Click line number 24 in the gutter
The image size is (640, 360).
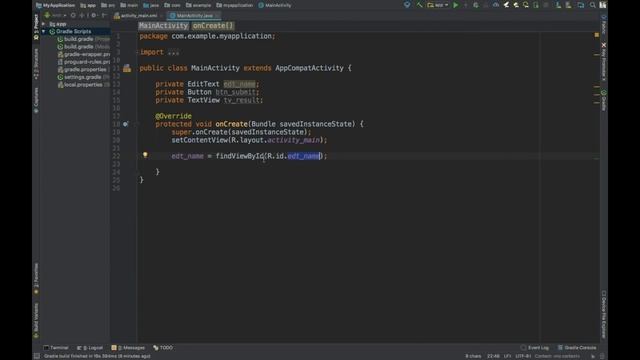(x=116, y=172)
